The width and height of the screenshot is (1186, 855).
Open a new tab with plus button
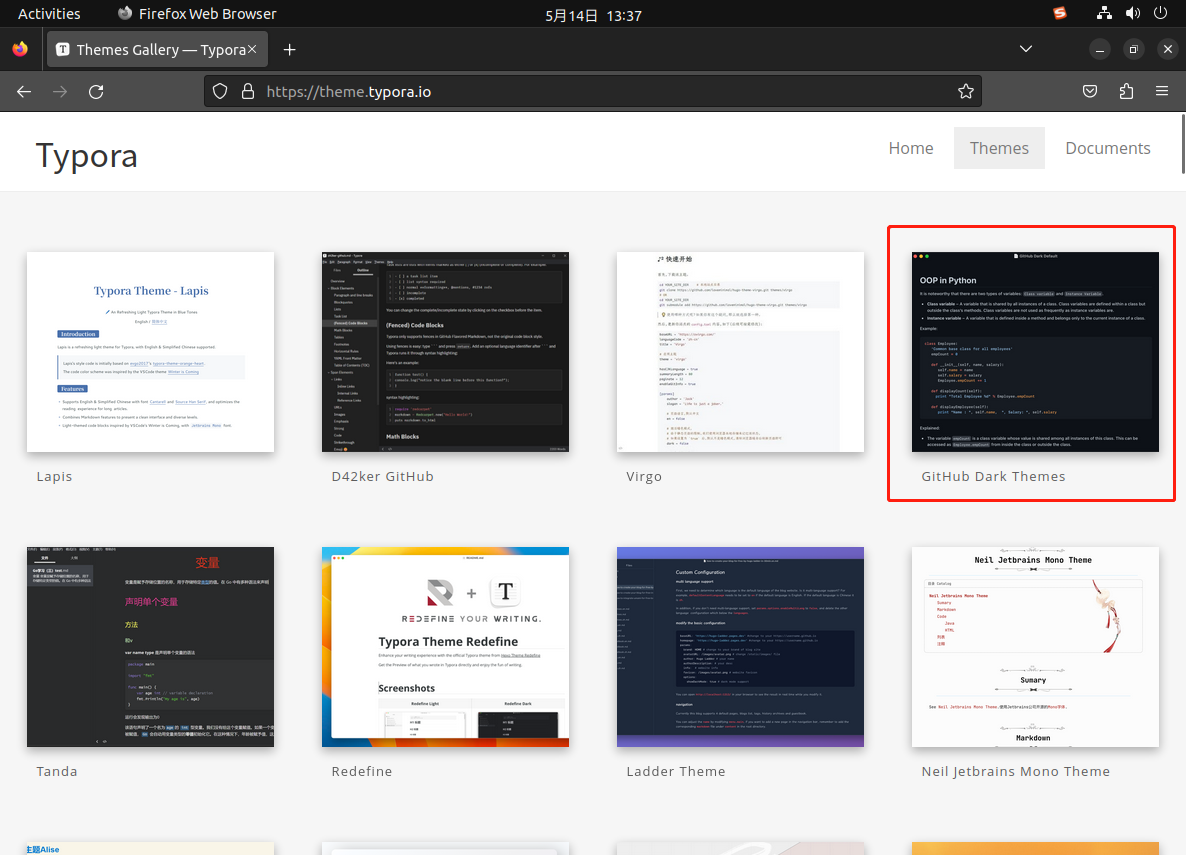289,50
